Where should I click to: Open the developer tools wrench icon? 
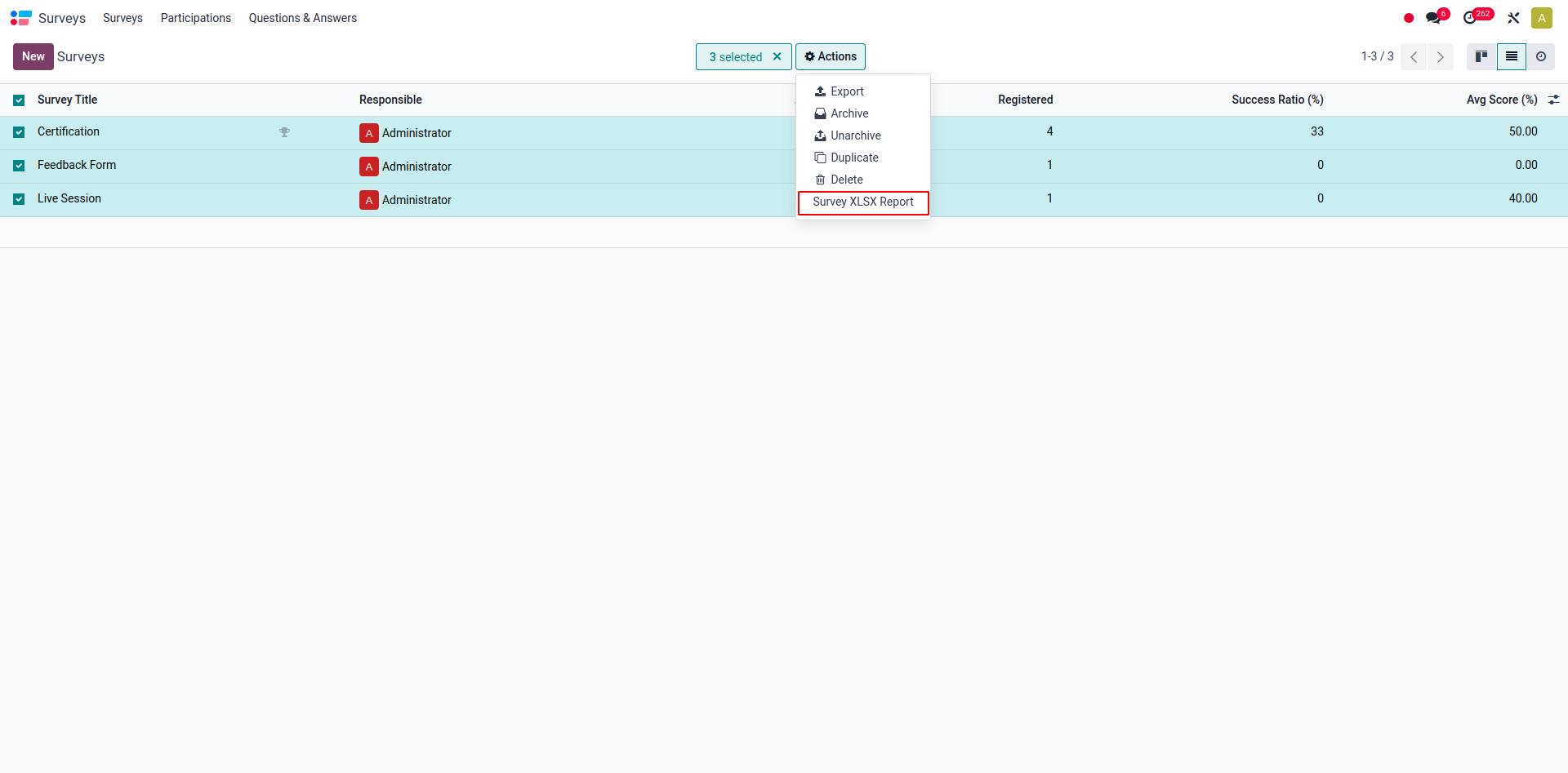(x=1513, y=18)
